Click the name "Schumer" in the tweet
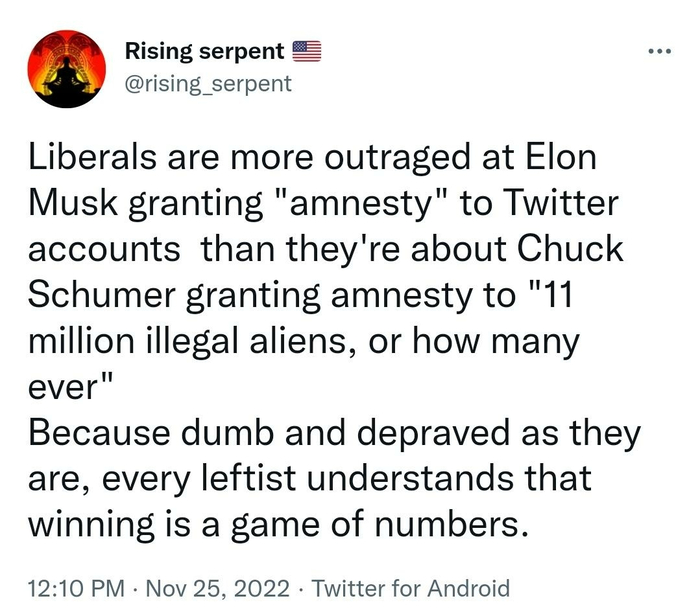This screenshot has height=616, width=700. point(98,297)
